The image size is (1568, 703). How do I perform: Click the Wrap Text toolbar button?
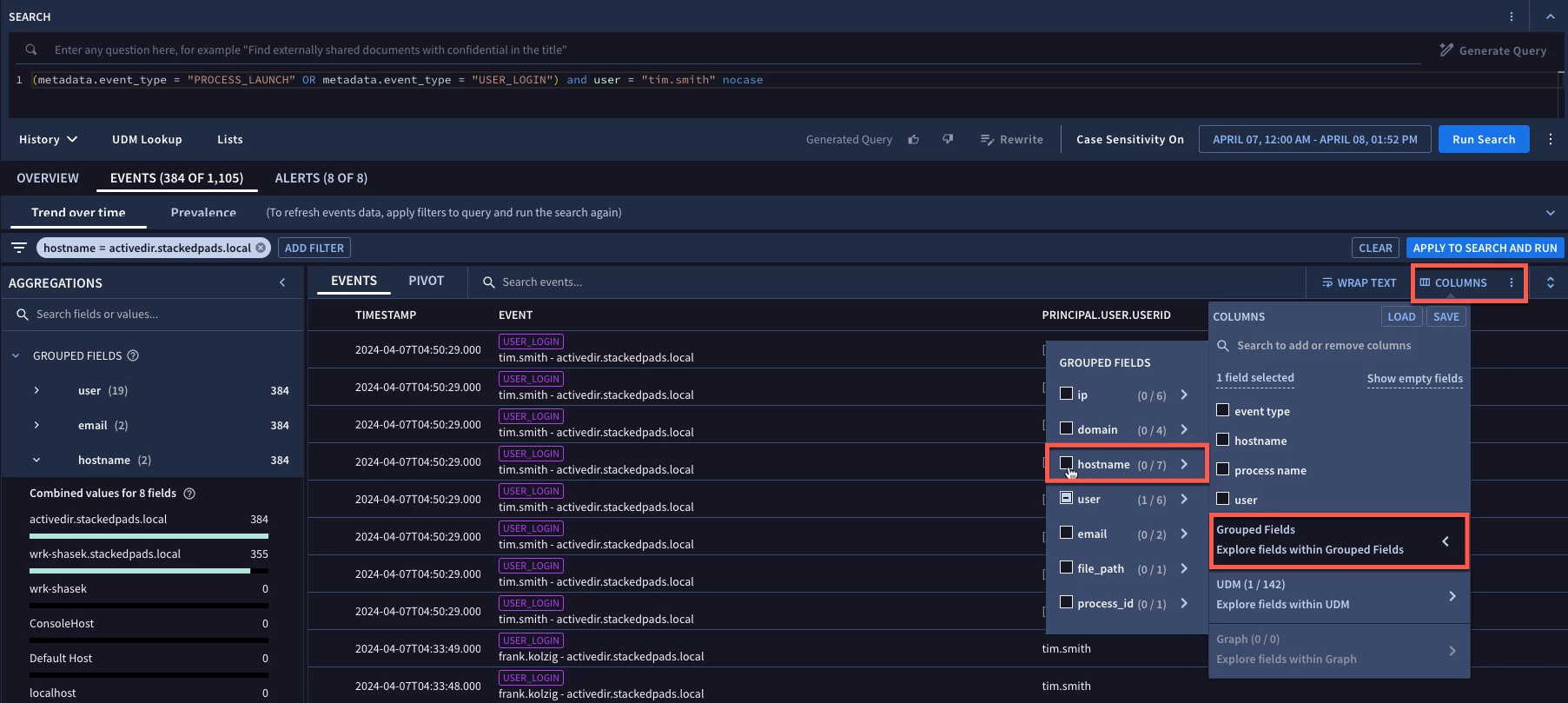(1359, 282)
